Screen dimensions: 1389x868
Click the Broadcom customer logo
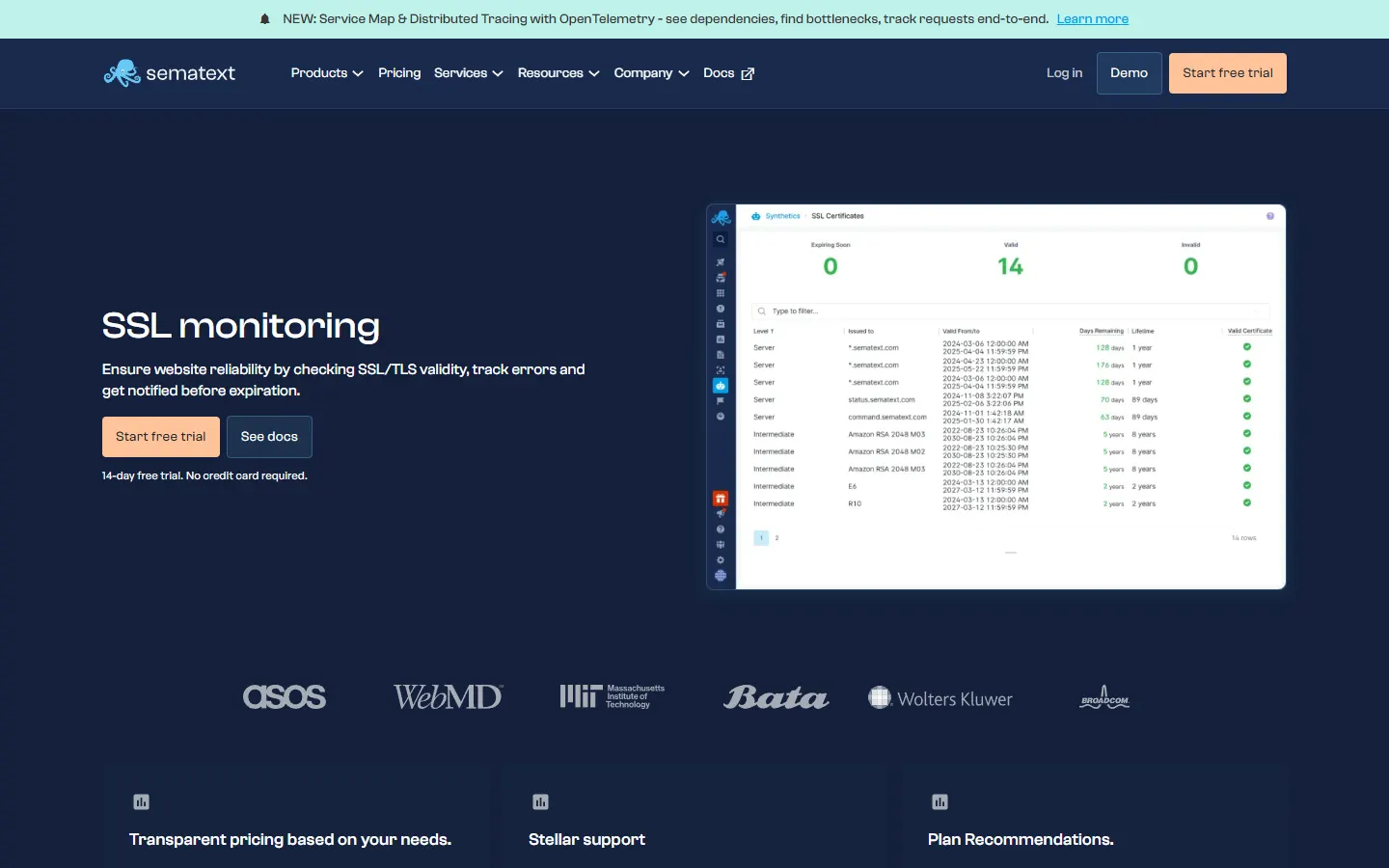[x=1104, y=696]
